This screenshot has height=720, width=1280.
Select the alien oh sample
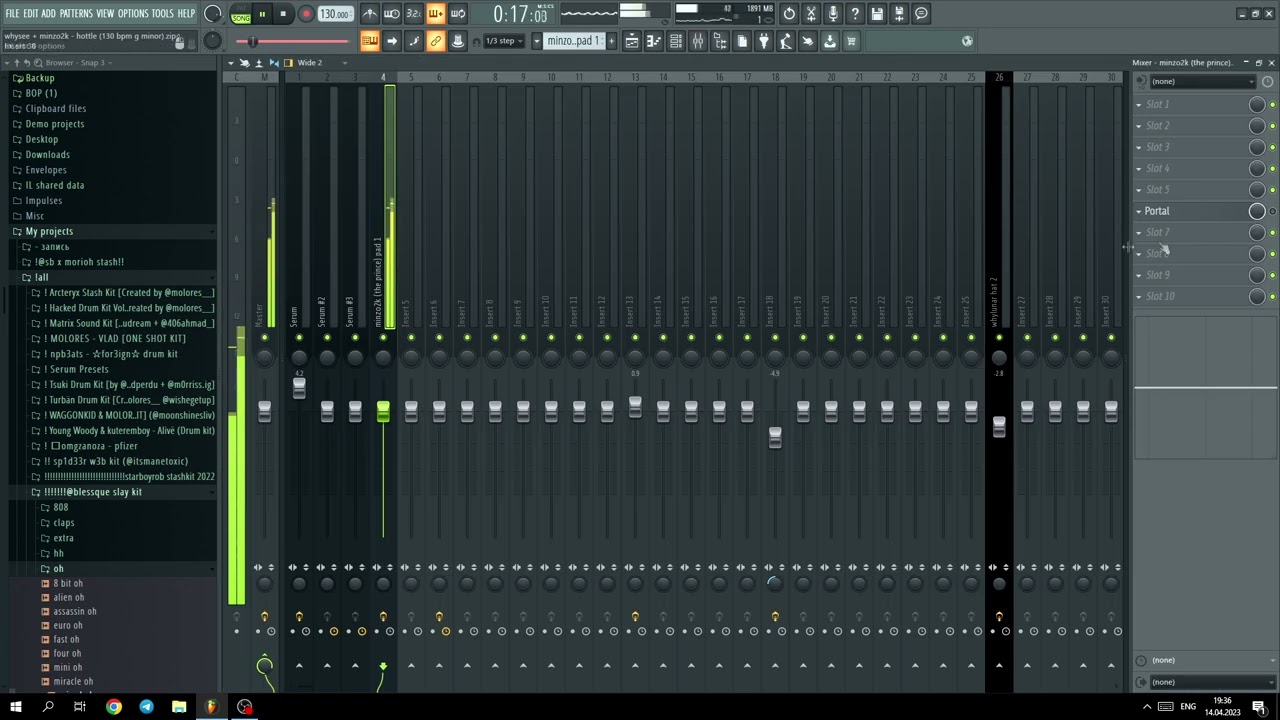click(69, 597)
